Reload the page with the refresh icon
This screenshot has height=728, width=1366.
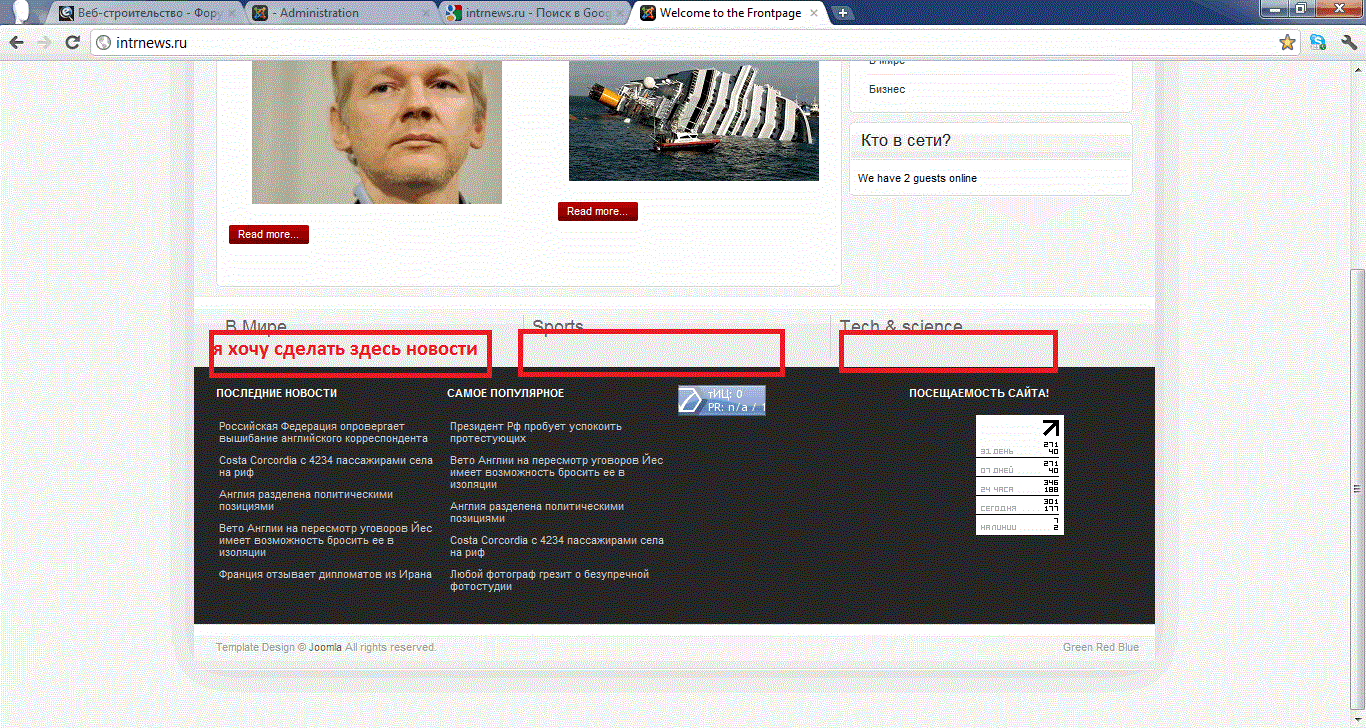(72, 43)
